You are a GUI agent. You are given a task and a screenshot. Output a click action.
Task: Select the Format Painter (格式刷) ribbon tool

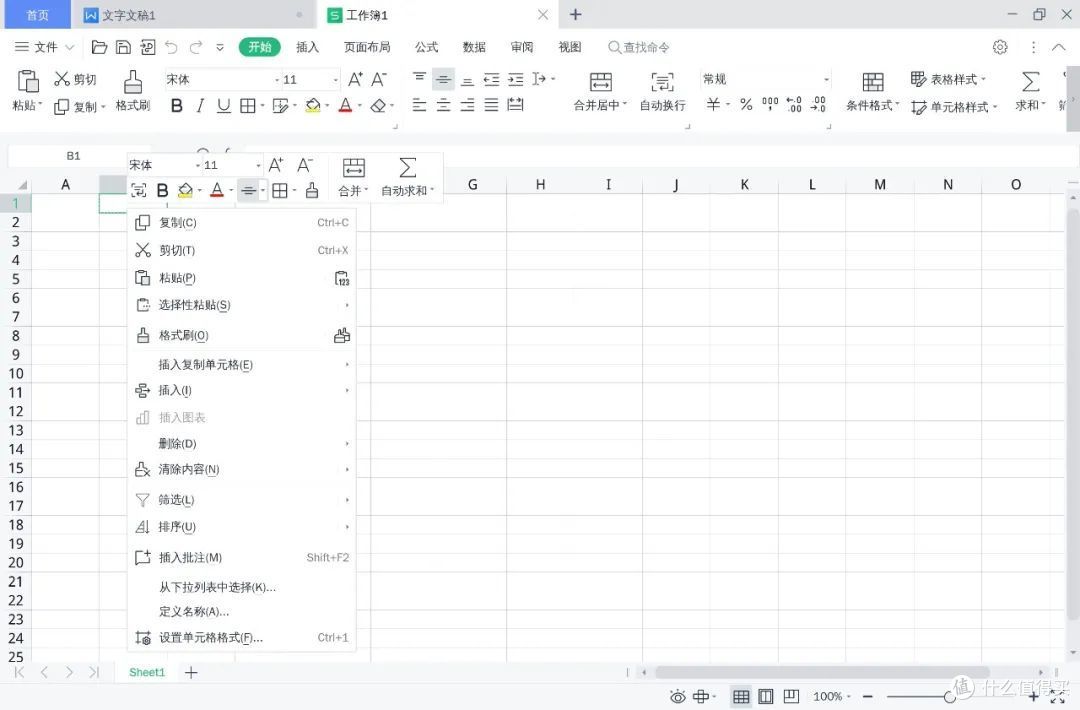pyautogui.click(x=133, y=91)
